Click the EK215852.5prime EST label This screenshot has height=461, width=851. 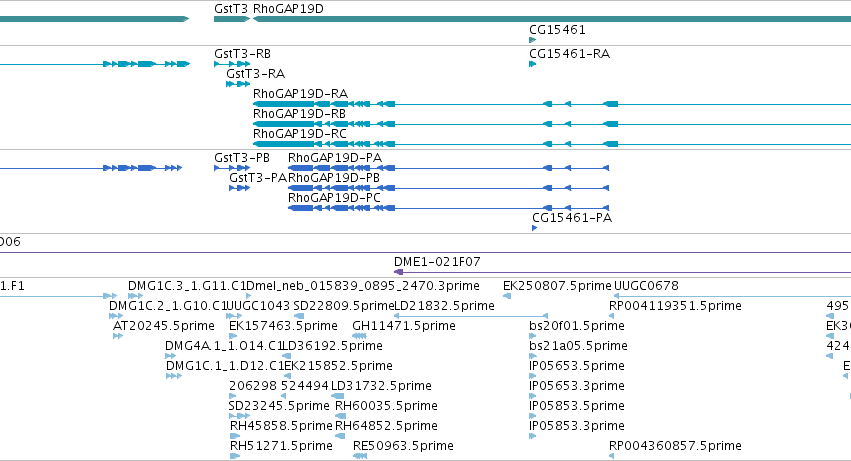(x=338, y=366)
